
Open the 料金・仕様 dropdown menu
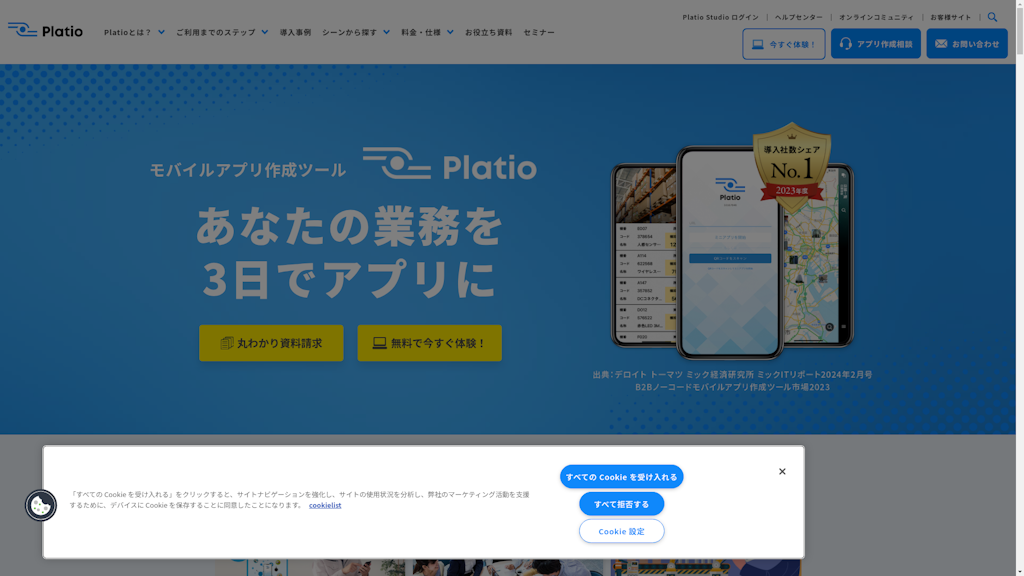pos(427,32)
